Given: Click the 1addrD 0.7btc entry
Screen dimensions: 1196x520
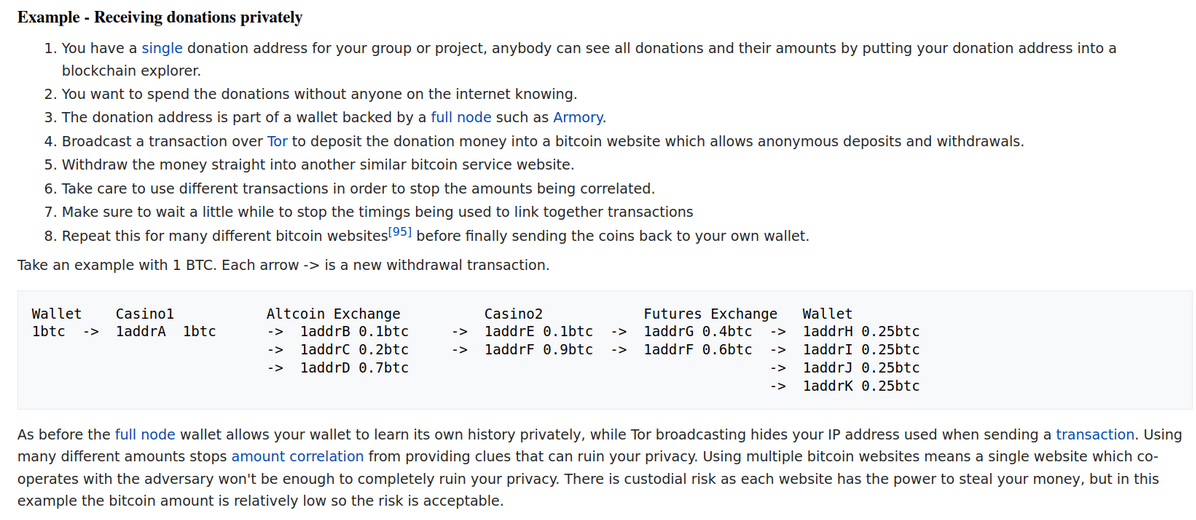Looking at the screenshot, I should click(354, 368).
